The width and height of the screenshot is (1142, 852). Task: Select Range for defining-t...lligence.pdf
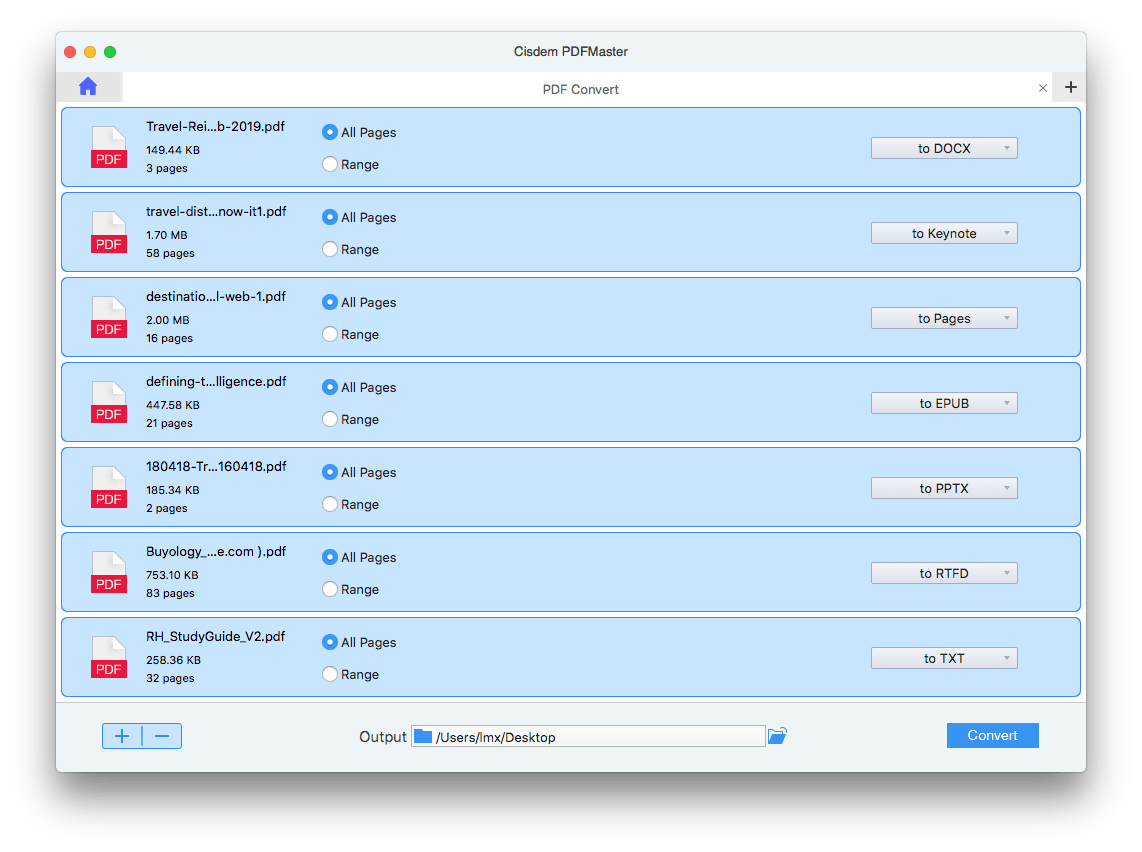(x=329, y=419)
